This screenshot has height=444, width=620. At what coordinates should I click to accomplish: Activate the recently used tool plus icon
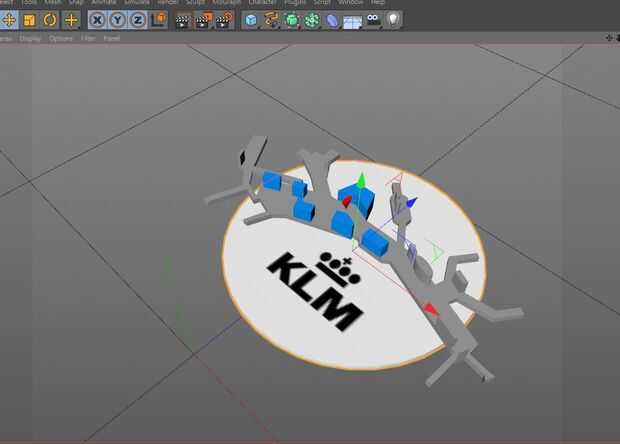pos(71,20)
